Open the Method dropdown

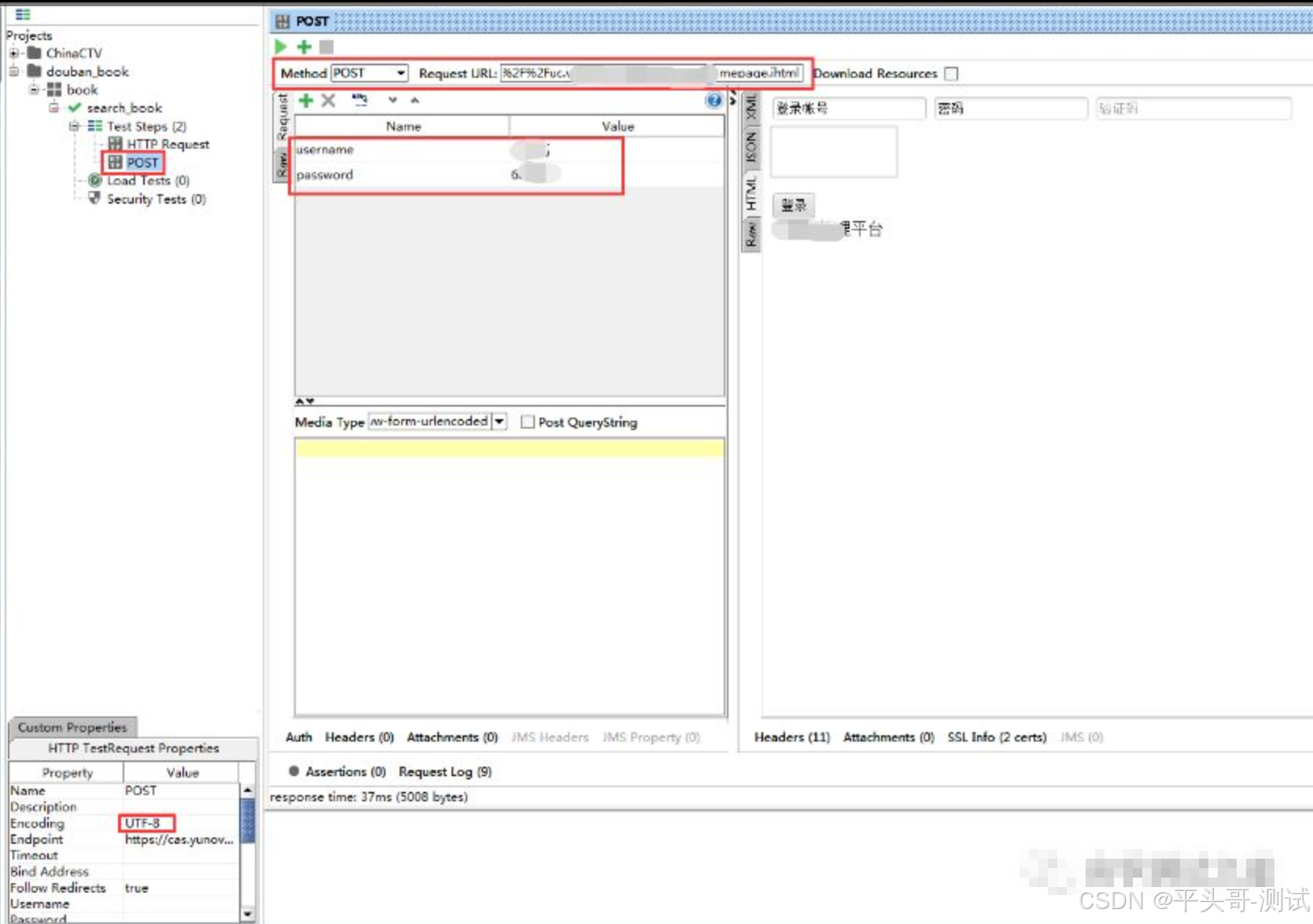point(400,73)
